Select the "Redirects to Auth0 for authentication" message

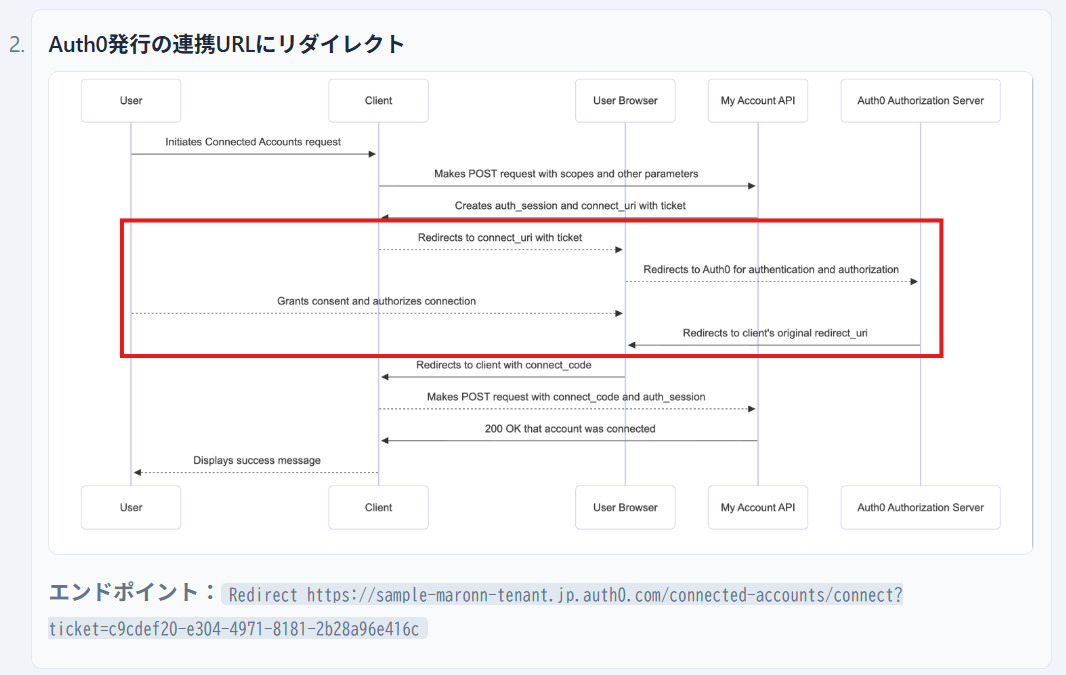[x=771, y=270]
